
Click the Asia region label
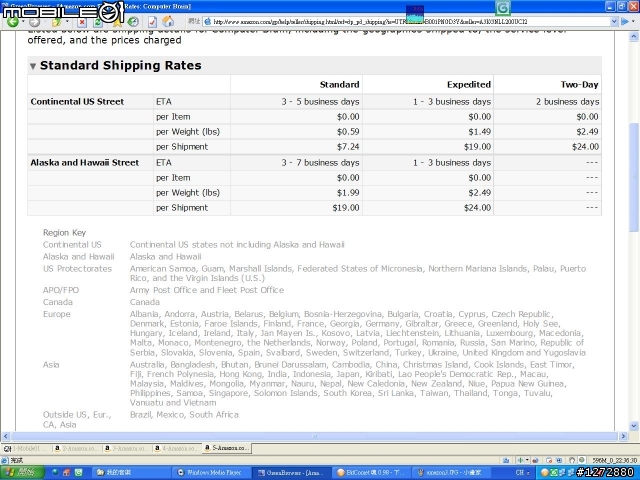(51, 364)
